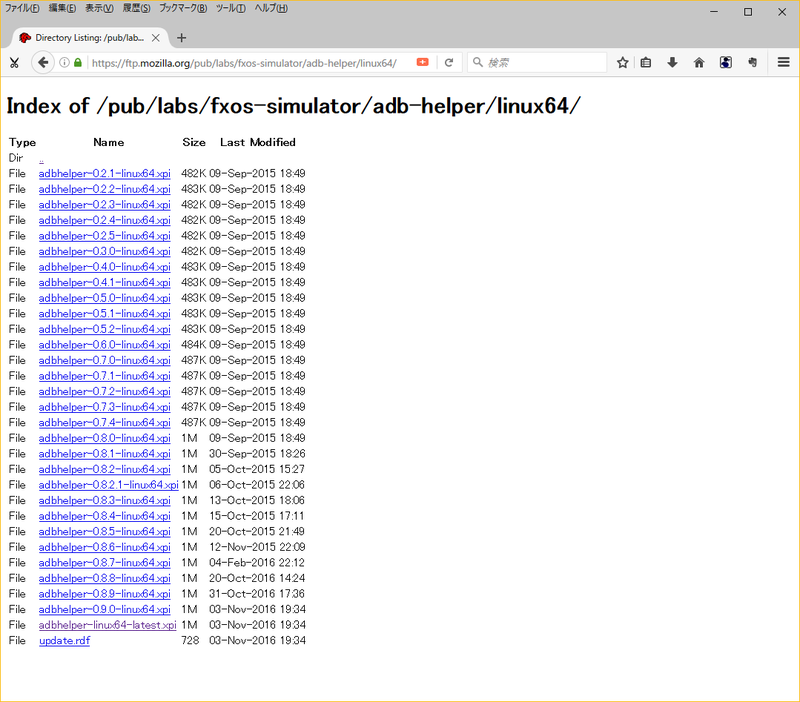Open adbhelper-0.8.1-linux64.xpi
The width and height of the screenshot is (800, 702).
[105, 454]
